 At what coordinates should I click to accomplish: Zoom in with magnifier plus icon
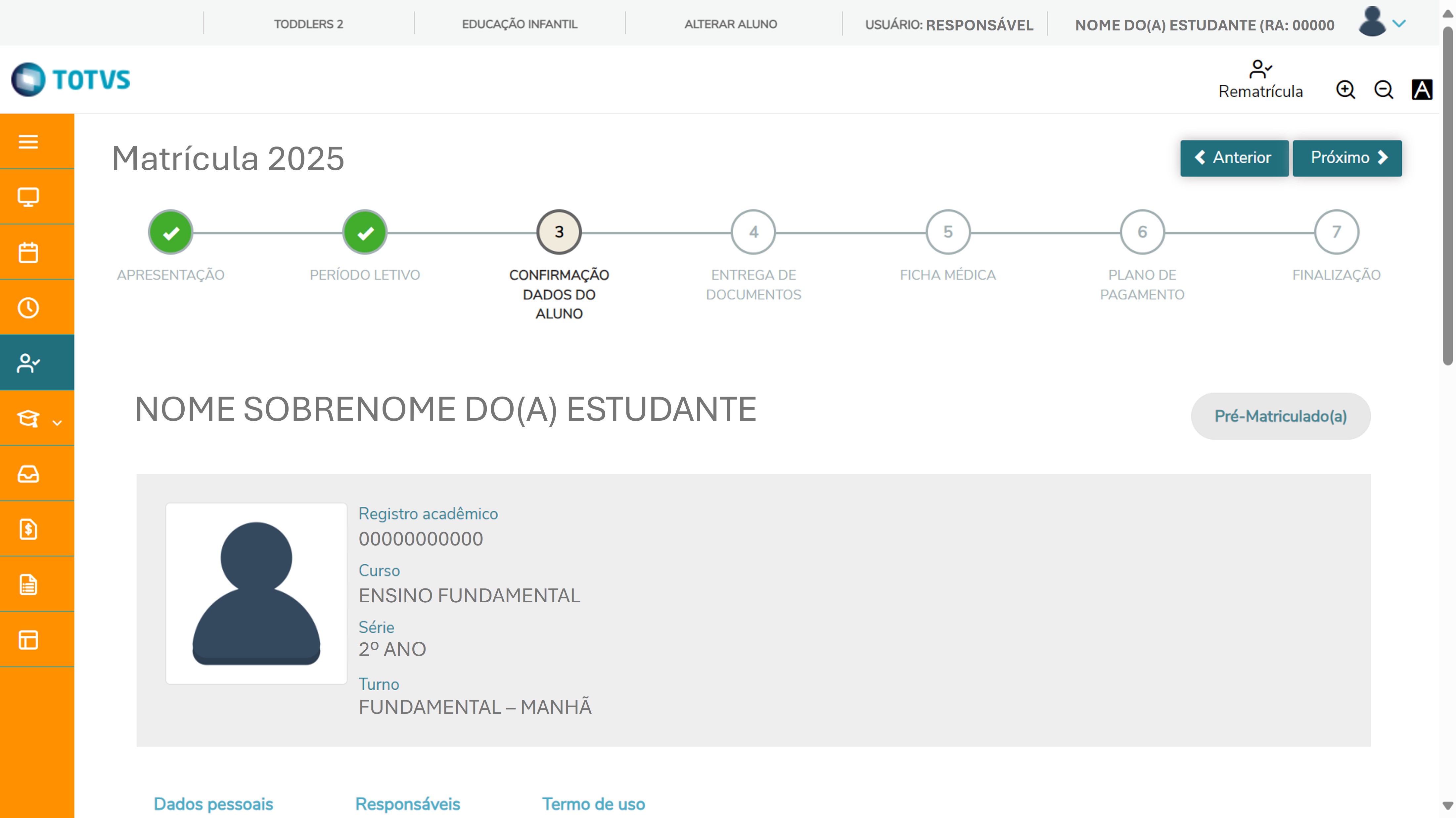pyautogui.click(x=1345, y=90)
